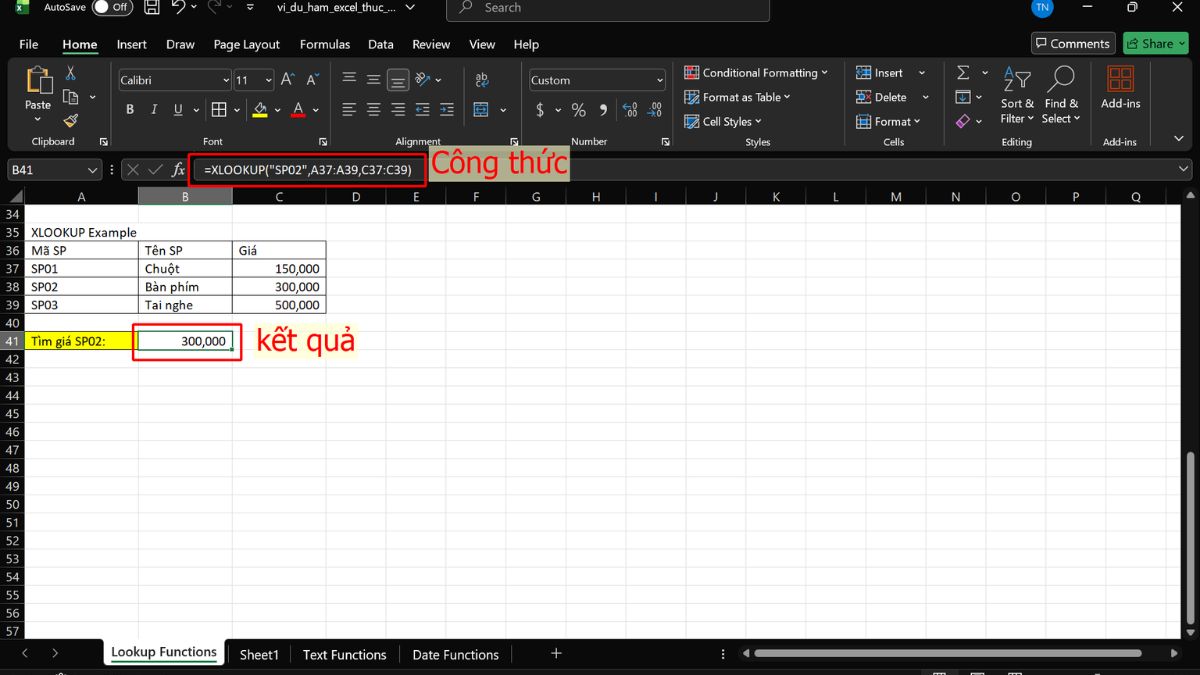Click the Comments button
Image resolution: width=1200 pixels, height=675 pixels.
1072,43
